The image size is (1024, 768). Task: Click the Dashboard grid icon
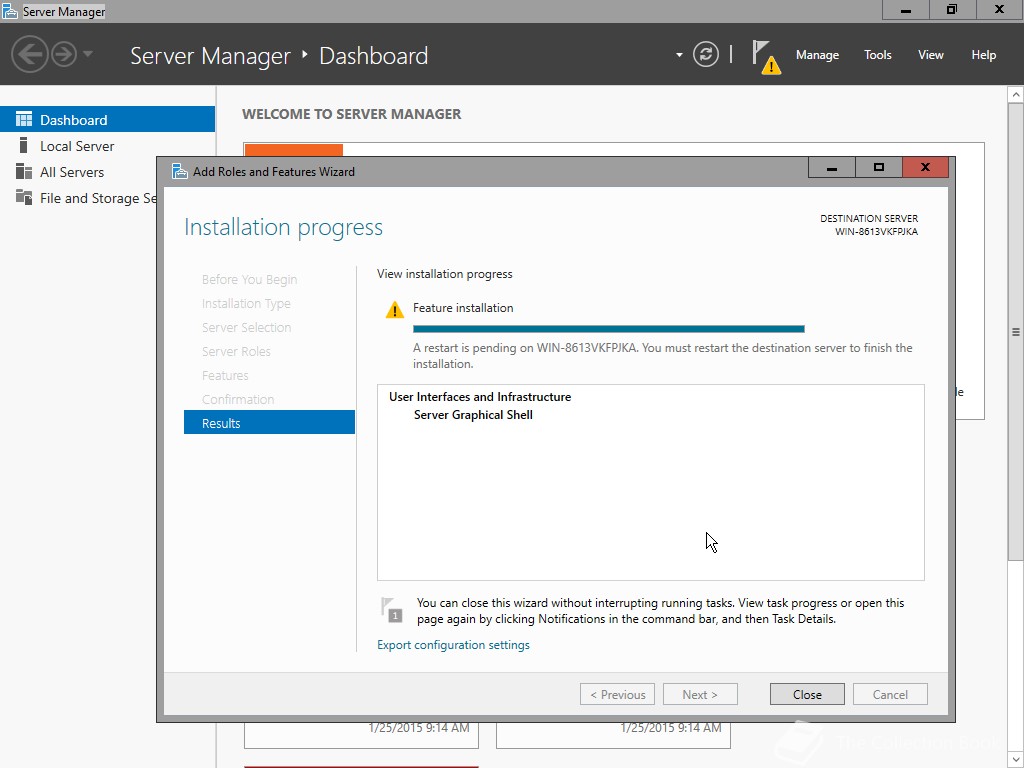24,119
